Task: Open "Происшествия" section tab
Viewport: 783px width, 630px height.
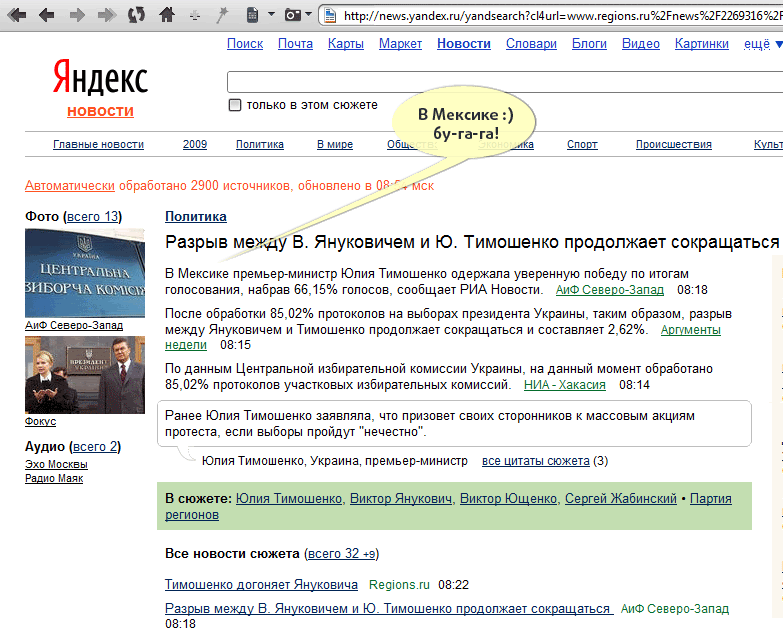Action: coord(674,144)
